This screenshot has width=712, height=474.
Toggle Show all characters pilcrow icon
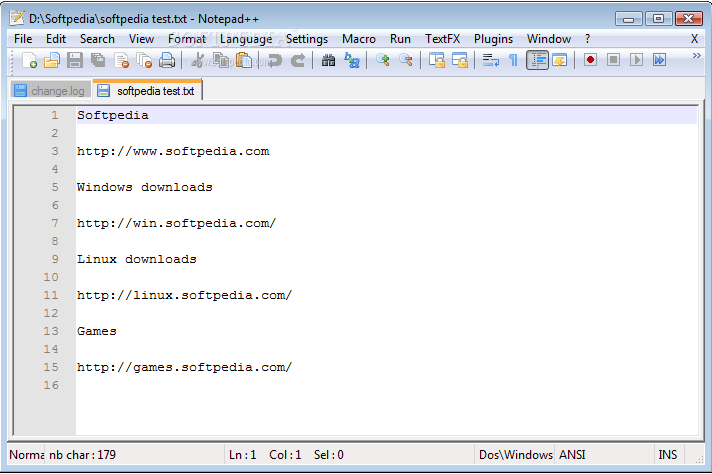(x=513, y=60)
